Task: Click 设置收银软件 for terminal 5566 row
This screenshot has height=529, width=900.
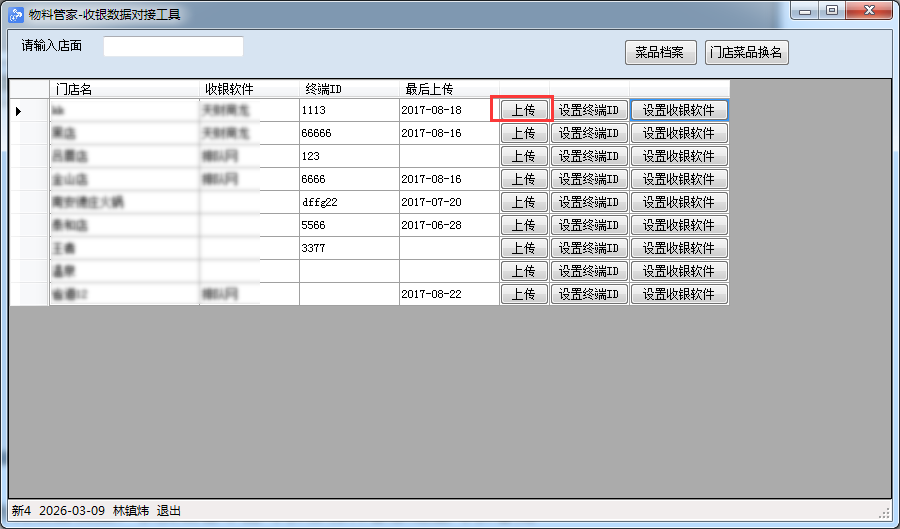Action: pyautogui.click(x=679, y=225)
